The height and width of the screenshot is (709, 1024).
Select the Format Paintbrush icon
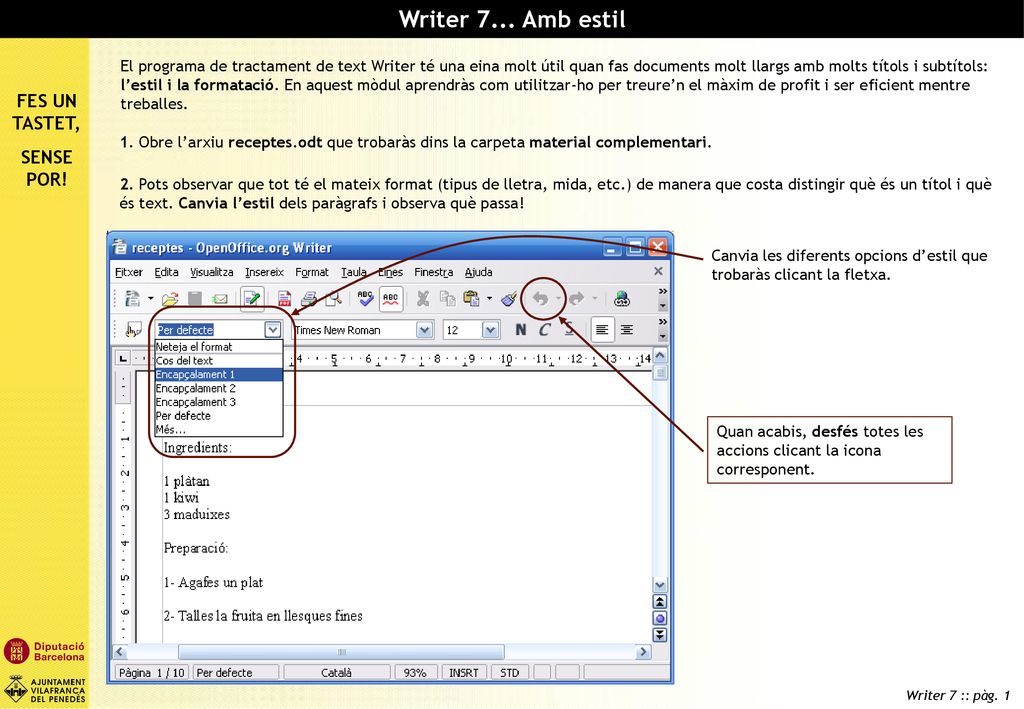(x=509, y=299)
